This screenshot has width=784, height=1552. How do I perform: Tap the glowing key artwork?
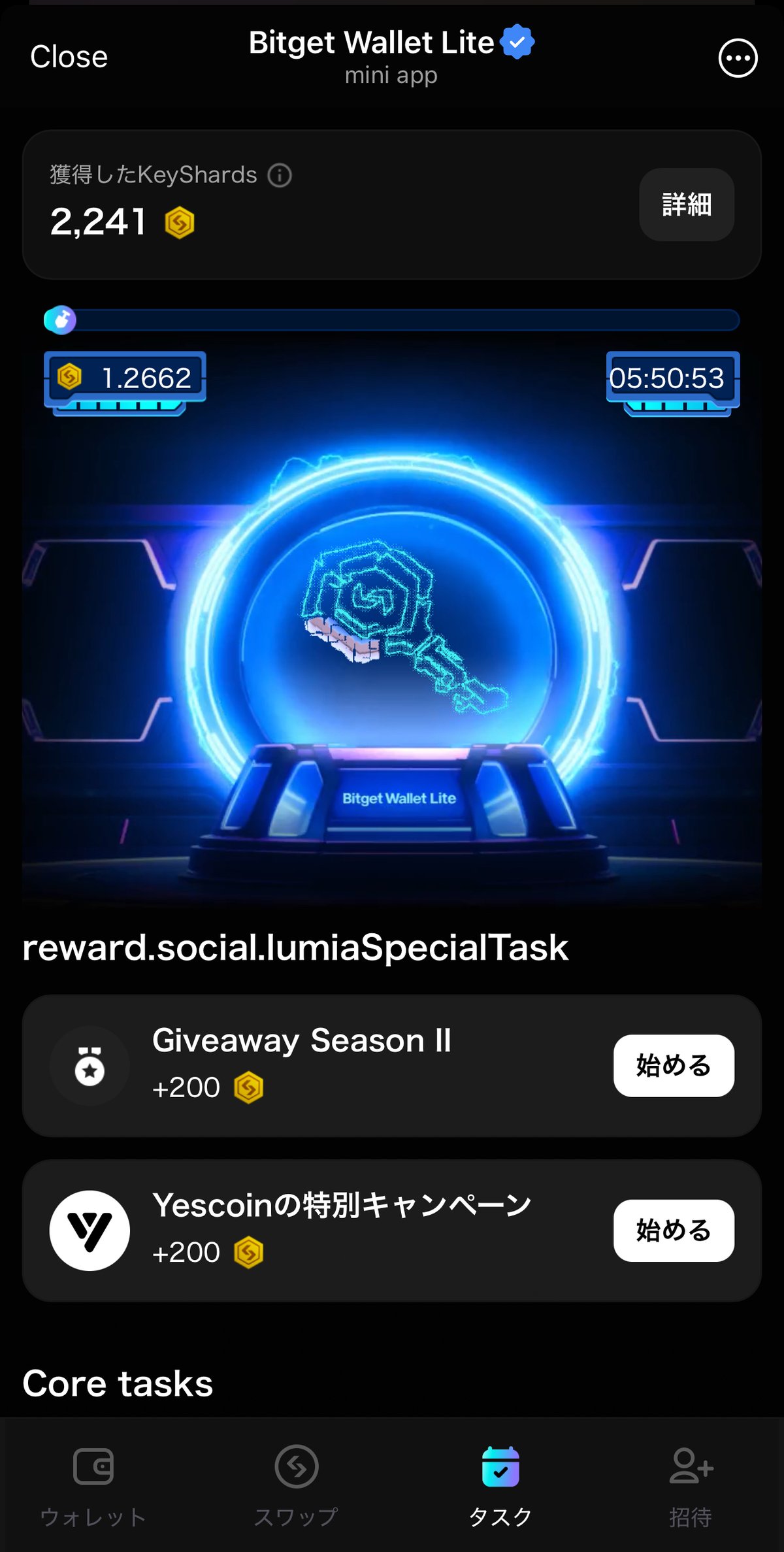[x=404, y=627]
